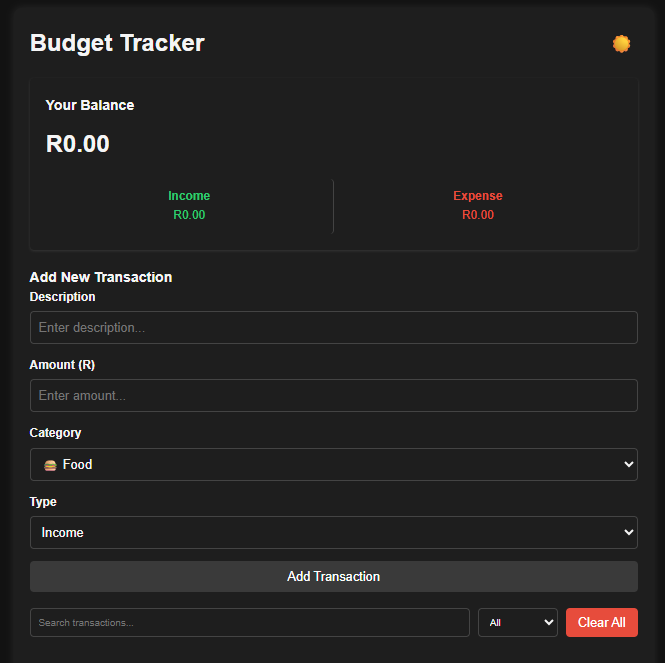Click the red Expense label

click(478, 196)
